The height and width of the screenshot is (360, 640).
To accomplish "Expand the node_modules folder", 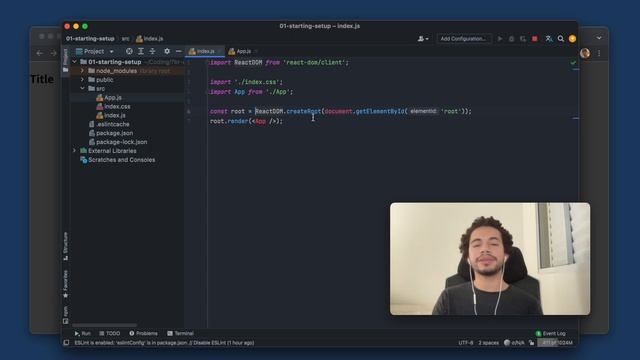I will (x=82, y=71).
